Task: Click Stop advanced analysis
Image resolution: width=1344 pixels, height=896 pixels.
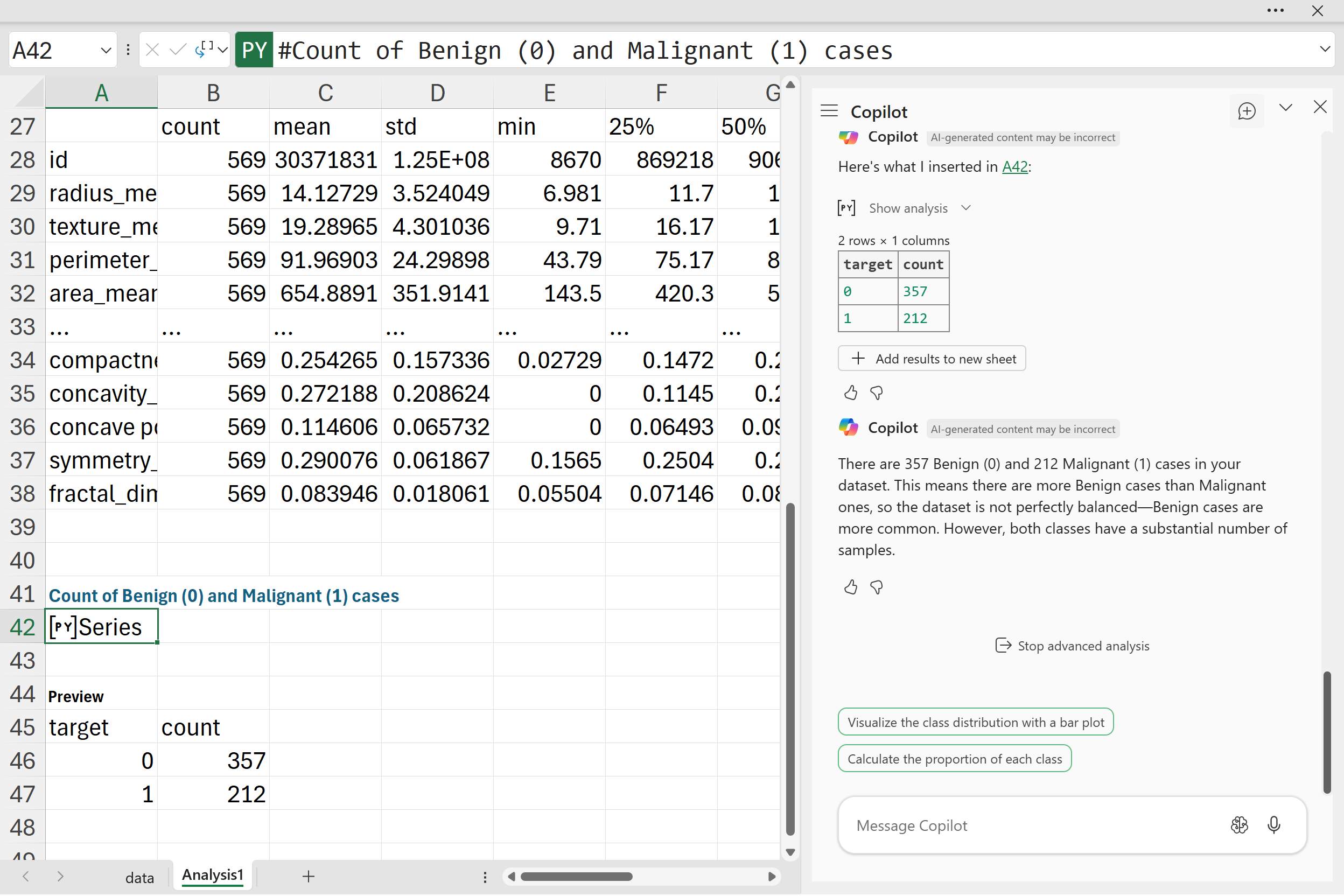Action: coord(1072,646)
